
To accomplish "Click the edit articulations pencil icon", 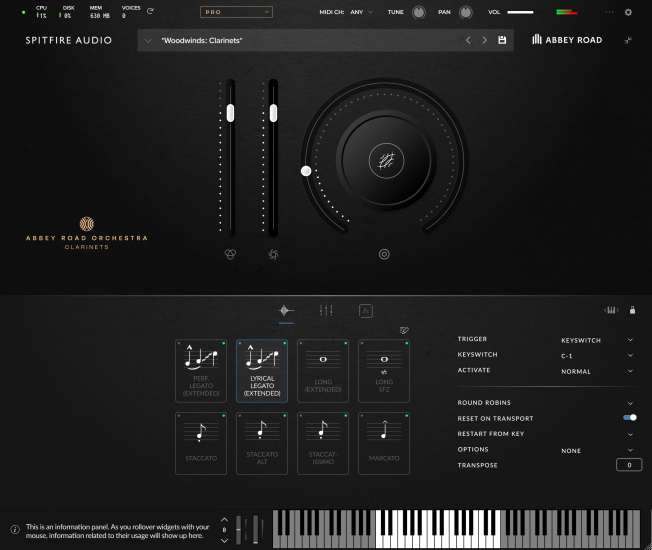I will click(x=404, y=330).
